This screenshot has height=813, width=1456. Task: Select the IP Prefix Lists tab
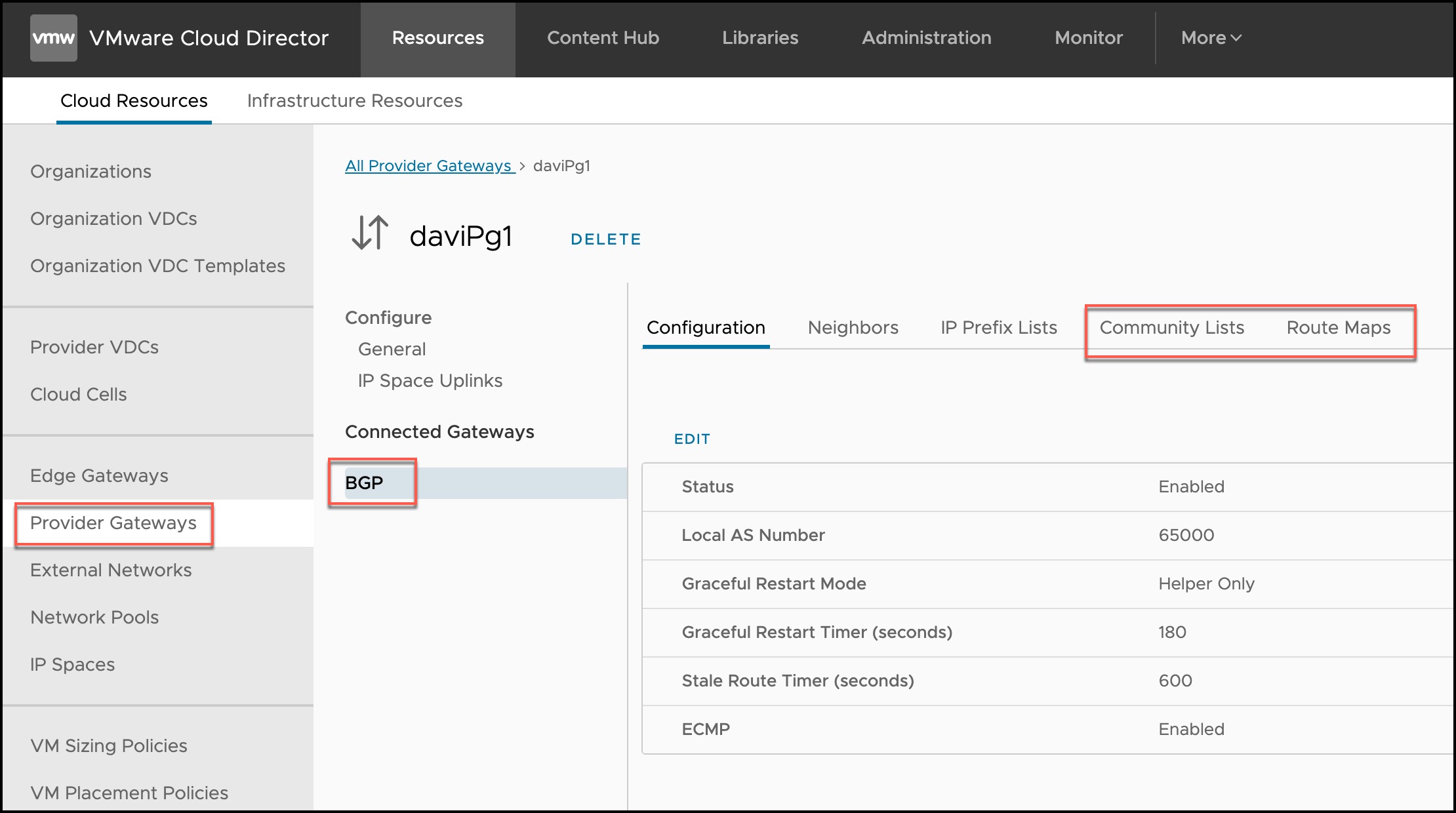point(998,327)
